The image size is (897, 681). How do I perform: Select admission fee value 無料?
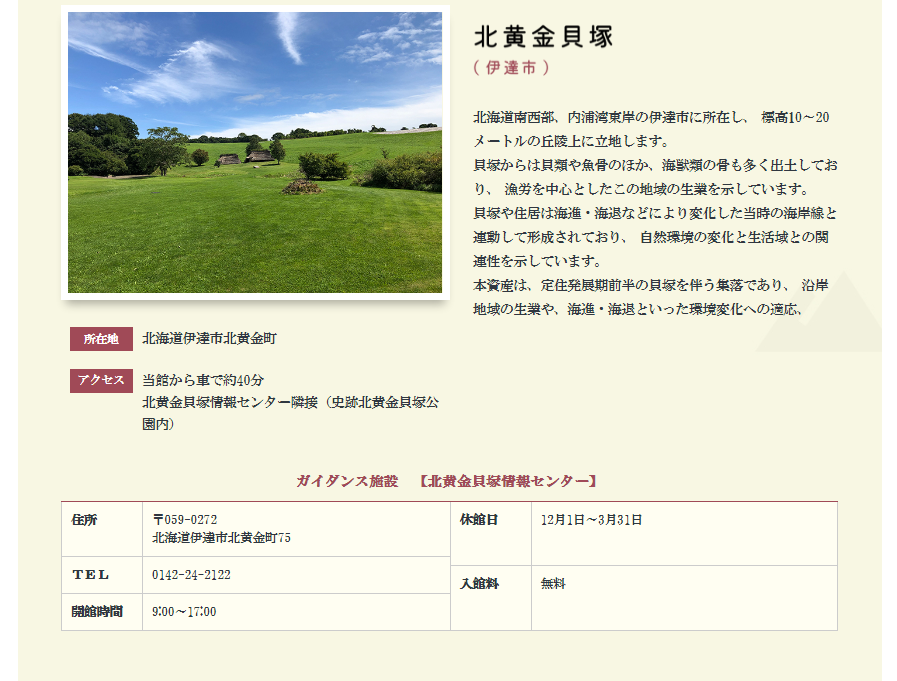[x=553, y=584]
